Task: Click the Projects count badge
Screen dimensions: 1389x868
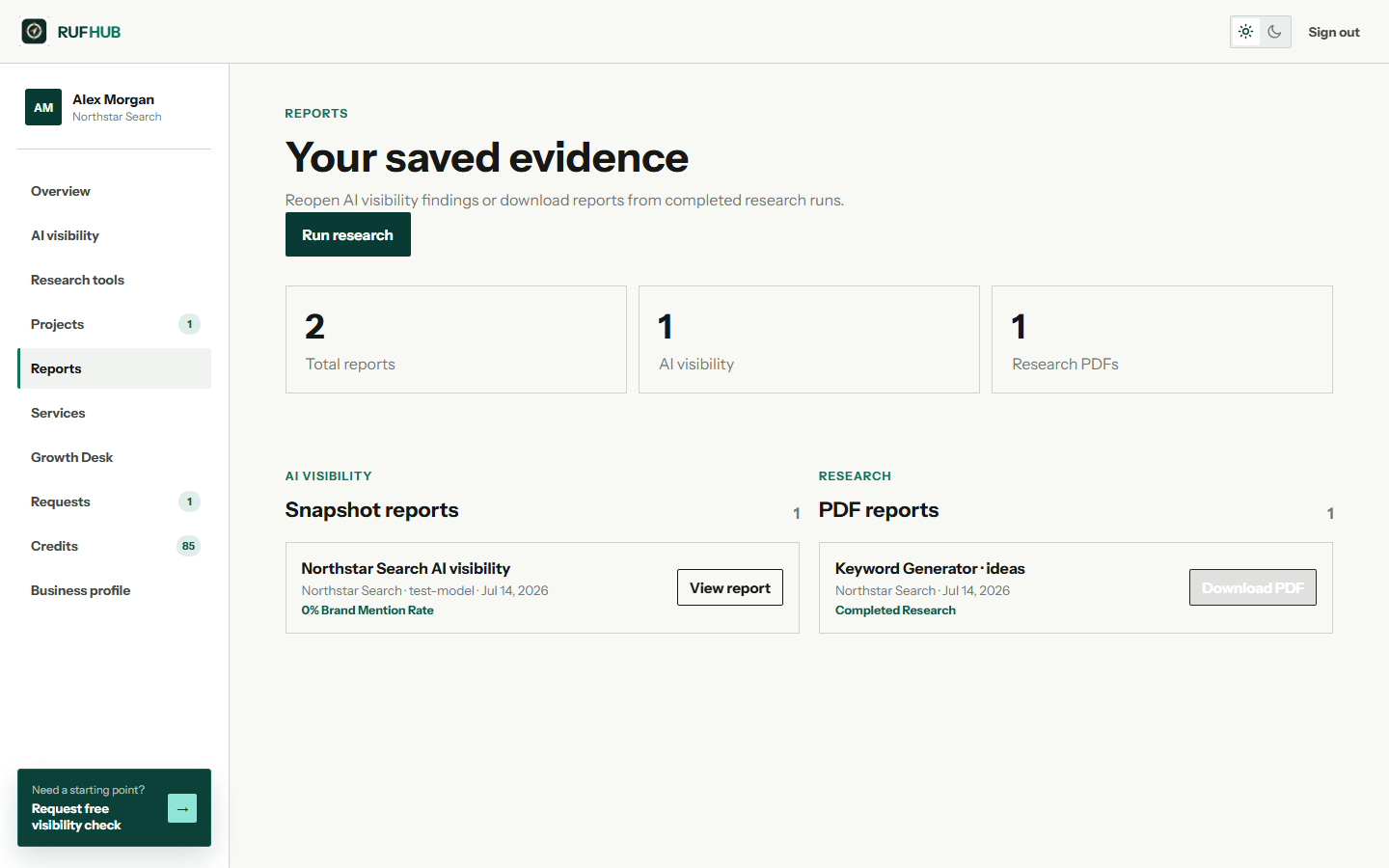Action: coord(189,324)
